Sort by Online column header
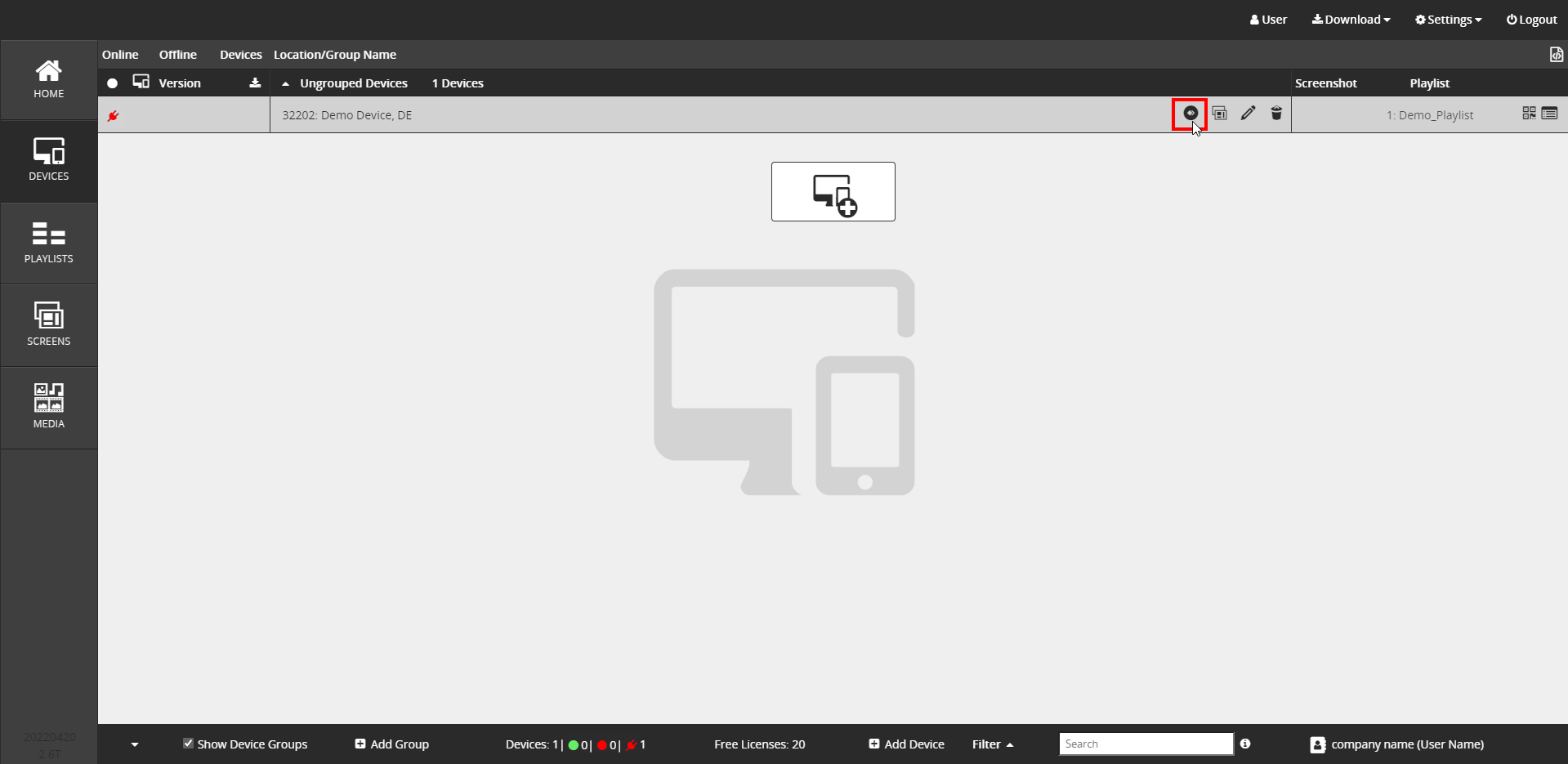This screenshot has height=764, width=1568. click(120, 55)
